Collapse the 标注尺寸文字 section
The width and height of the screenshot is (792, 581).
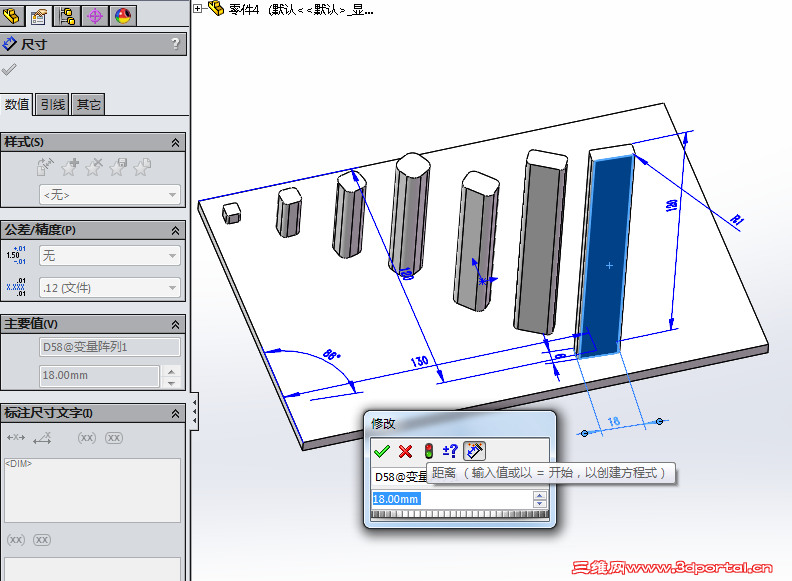pos(175,413)
